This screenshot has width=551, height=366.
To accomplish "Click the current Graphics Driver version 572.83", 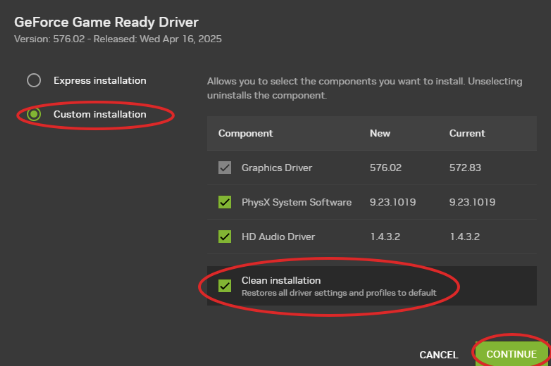I will coord(465,168).
